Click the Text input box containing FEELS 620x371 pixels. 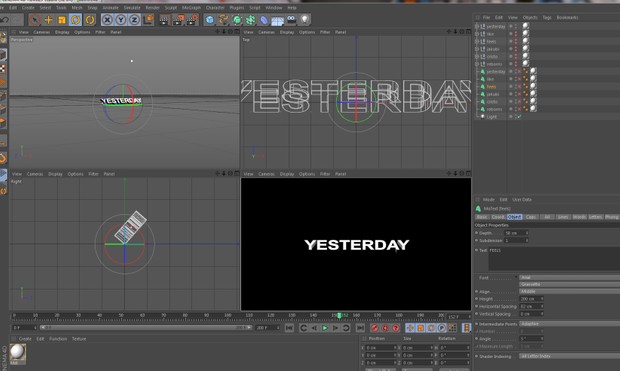[x=554, y=259]
